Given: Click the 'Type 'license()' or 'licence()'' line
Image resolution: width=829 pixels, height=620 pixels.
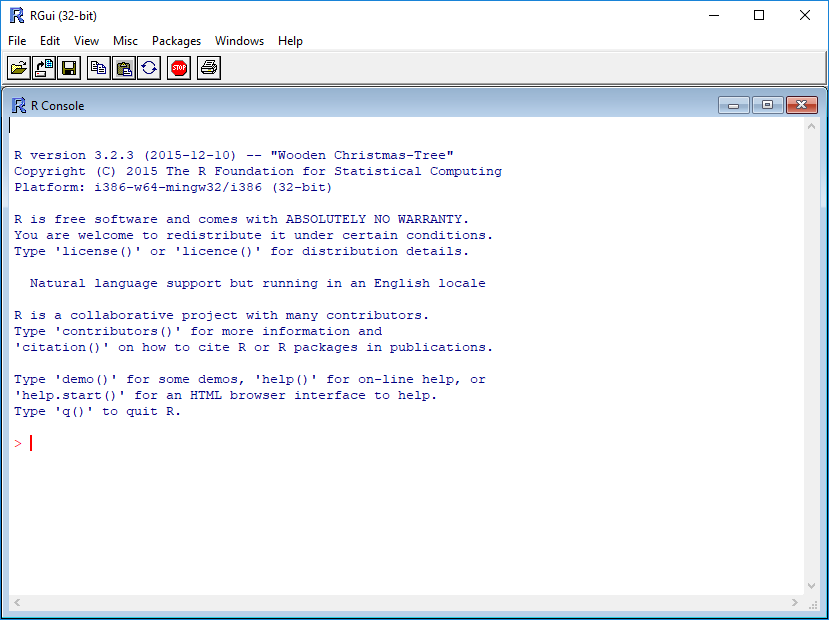Looking at the screenshot, I should pos(241,251).
